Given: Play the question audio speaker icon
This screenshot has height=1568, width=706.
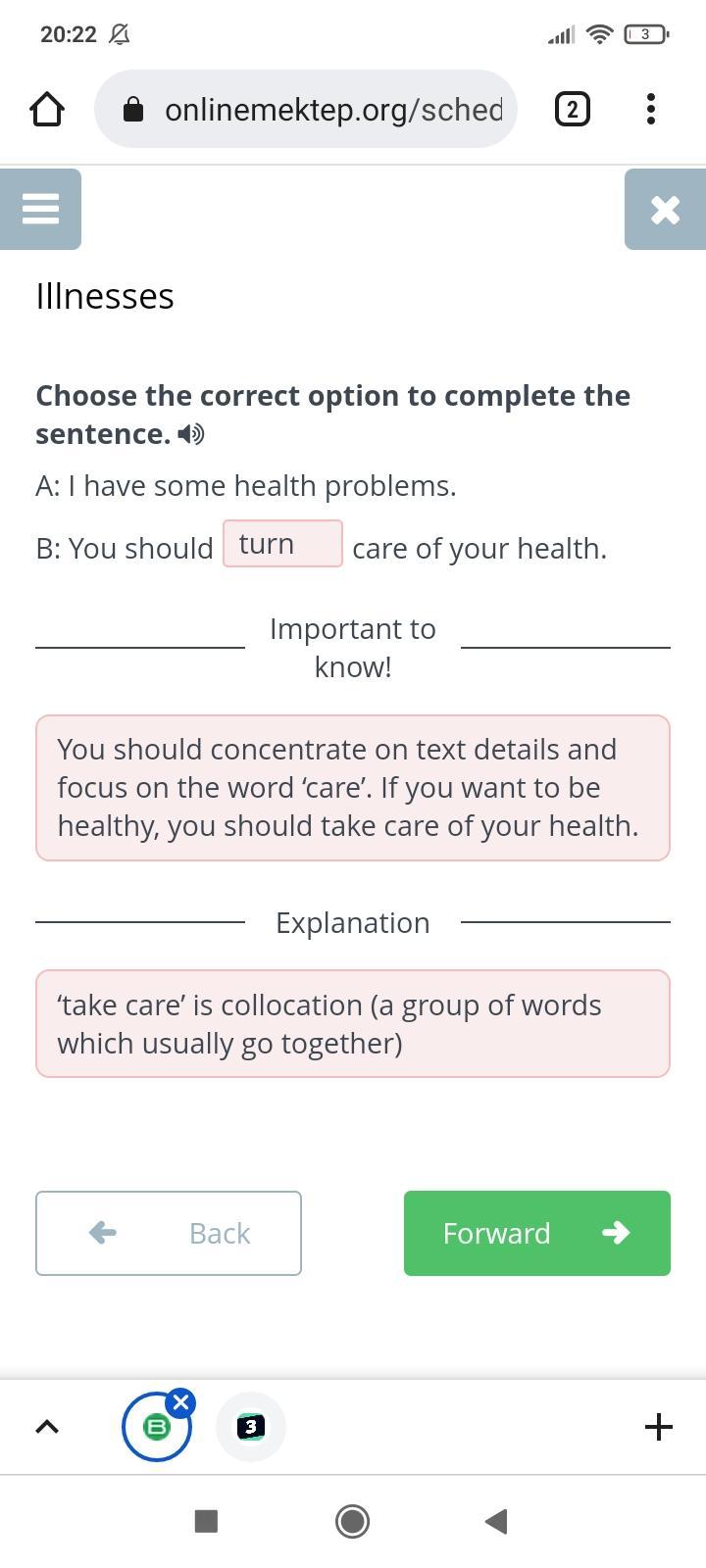Looking at the screenshot, I should pos(192,434).
